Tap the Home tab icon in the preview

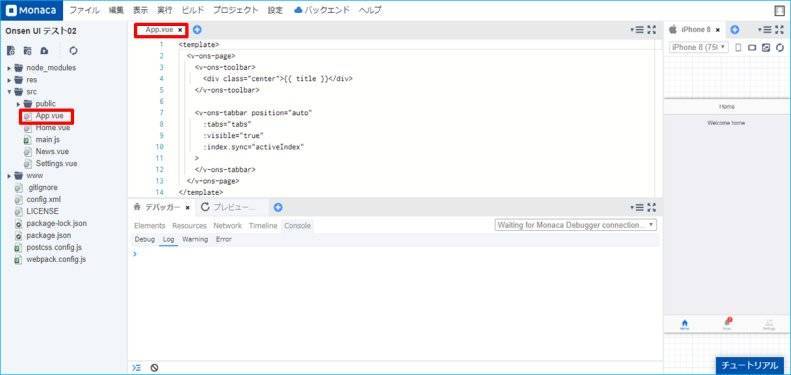(x=685, y=324)
